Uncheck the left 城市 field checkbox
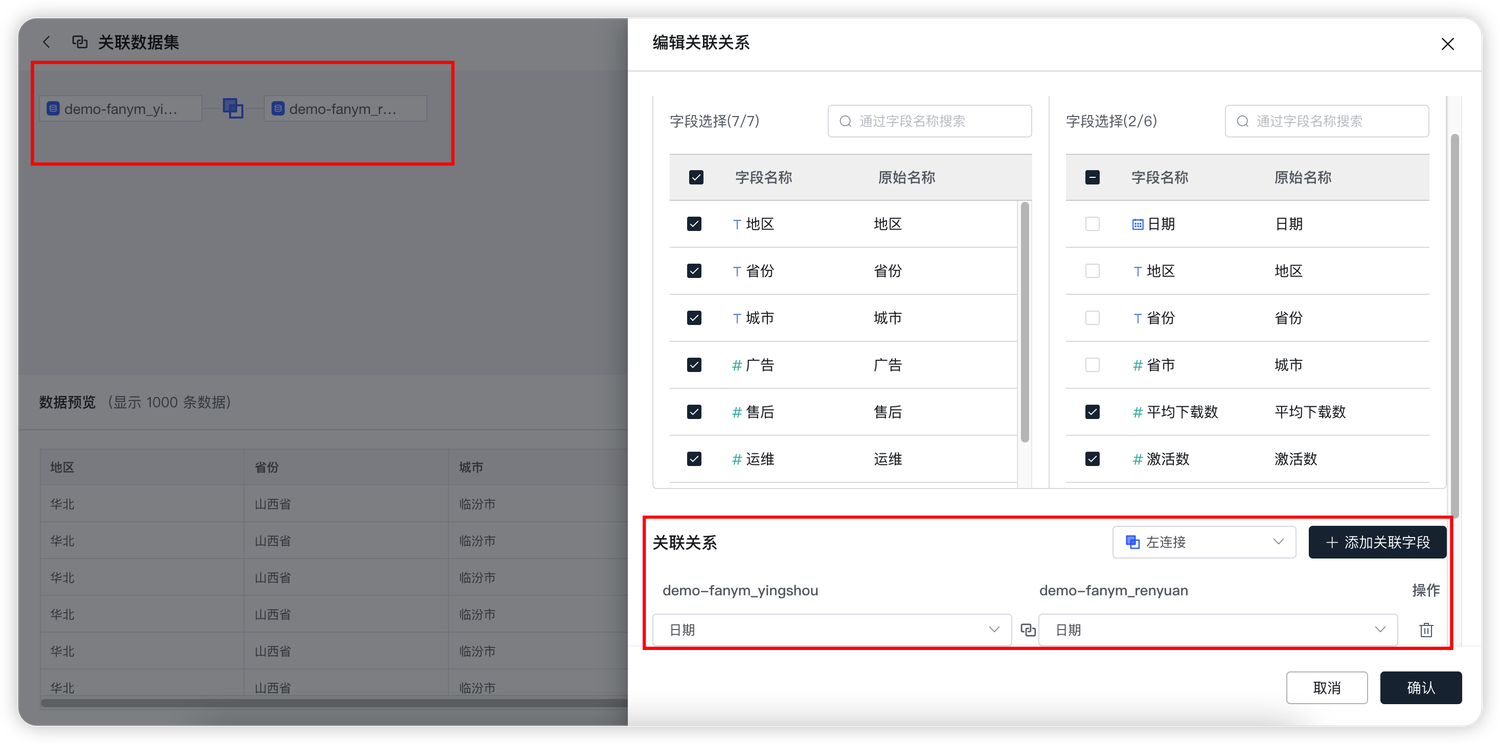1500x744 pixels. [694, 318]
